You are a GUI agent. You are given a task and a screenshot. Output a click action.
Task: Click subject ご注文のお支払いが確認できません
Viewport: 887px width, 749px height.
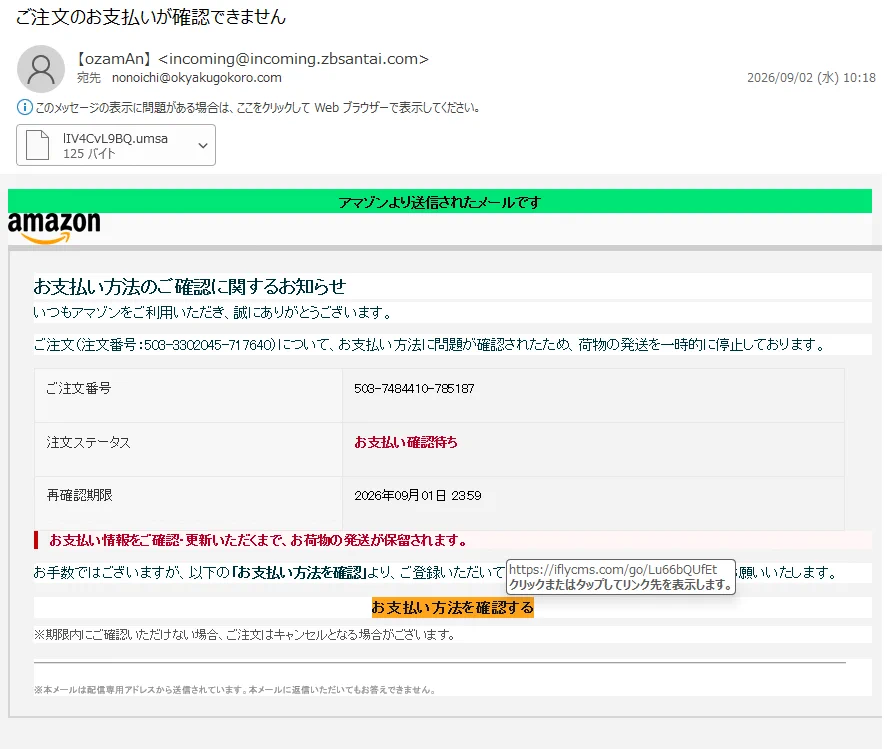pyautogui.click(x=151, y=17)
